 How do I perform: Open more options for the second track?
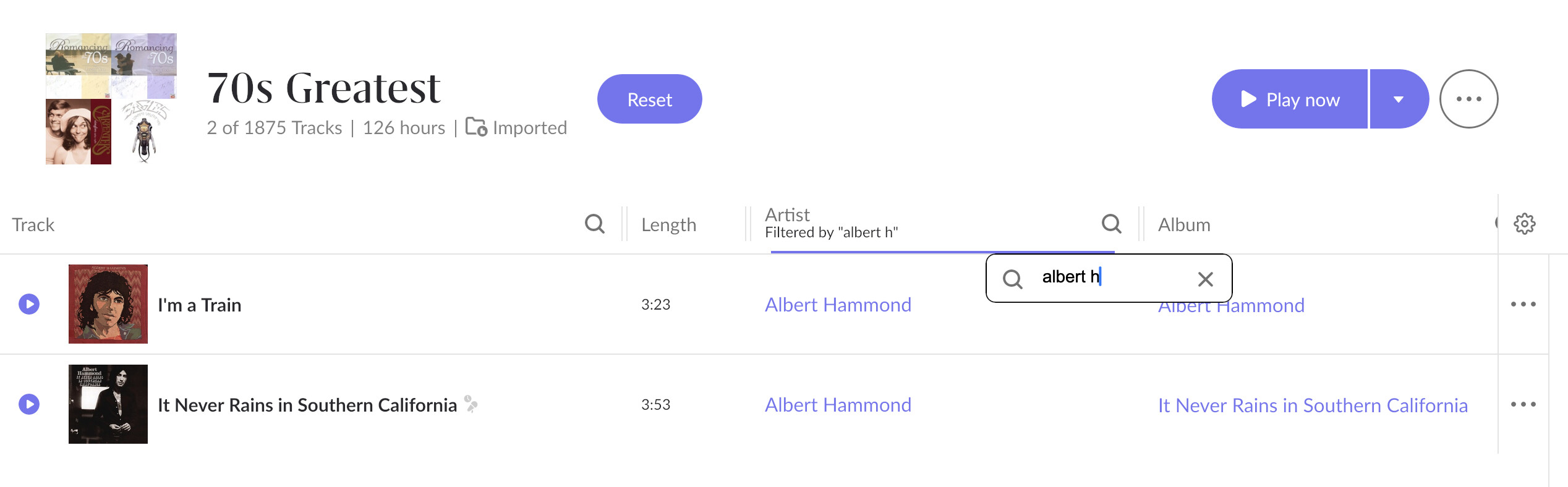pos(1523,404)
